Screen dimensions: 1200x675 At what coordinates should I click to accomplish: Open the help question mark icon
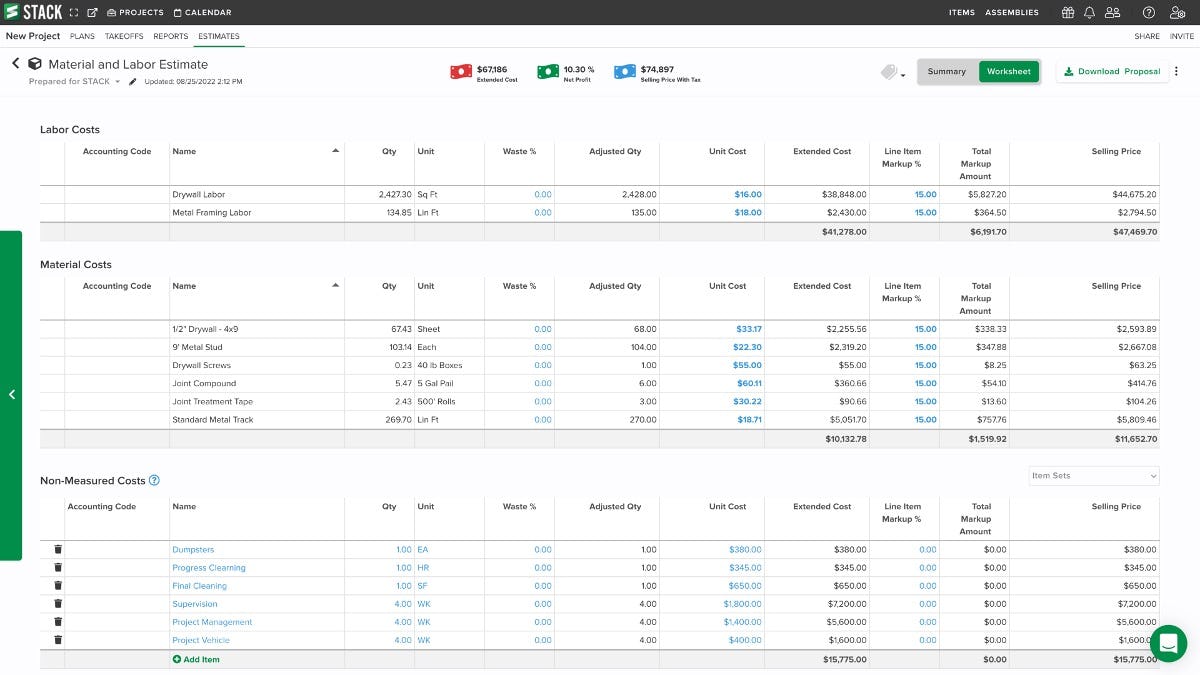(x=1146, y=12)
